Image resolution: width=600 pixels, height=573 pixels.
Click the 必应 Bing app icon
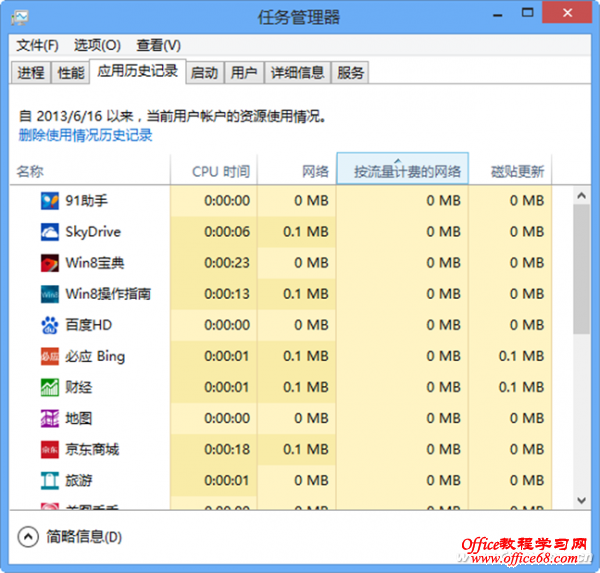point(50,356)
